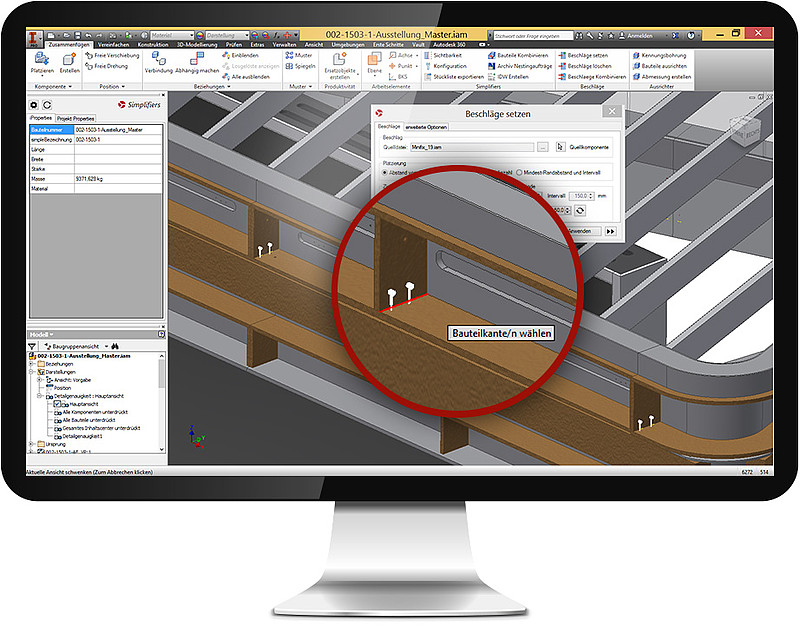Open the Vereinfachen ribbon tab
The height and width of the screenshot is (627, 800).
113,45
